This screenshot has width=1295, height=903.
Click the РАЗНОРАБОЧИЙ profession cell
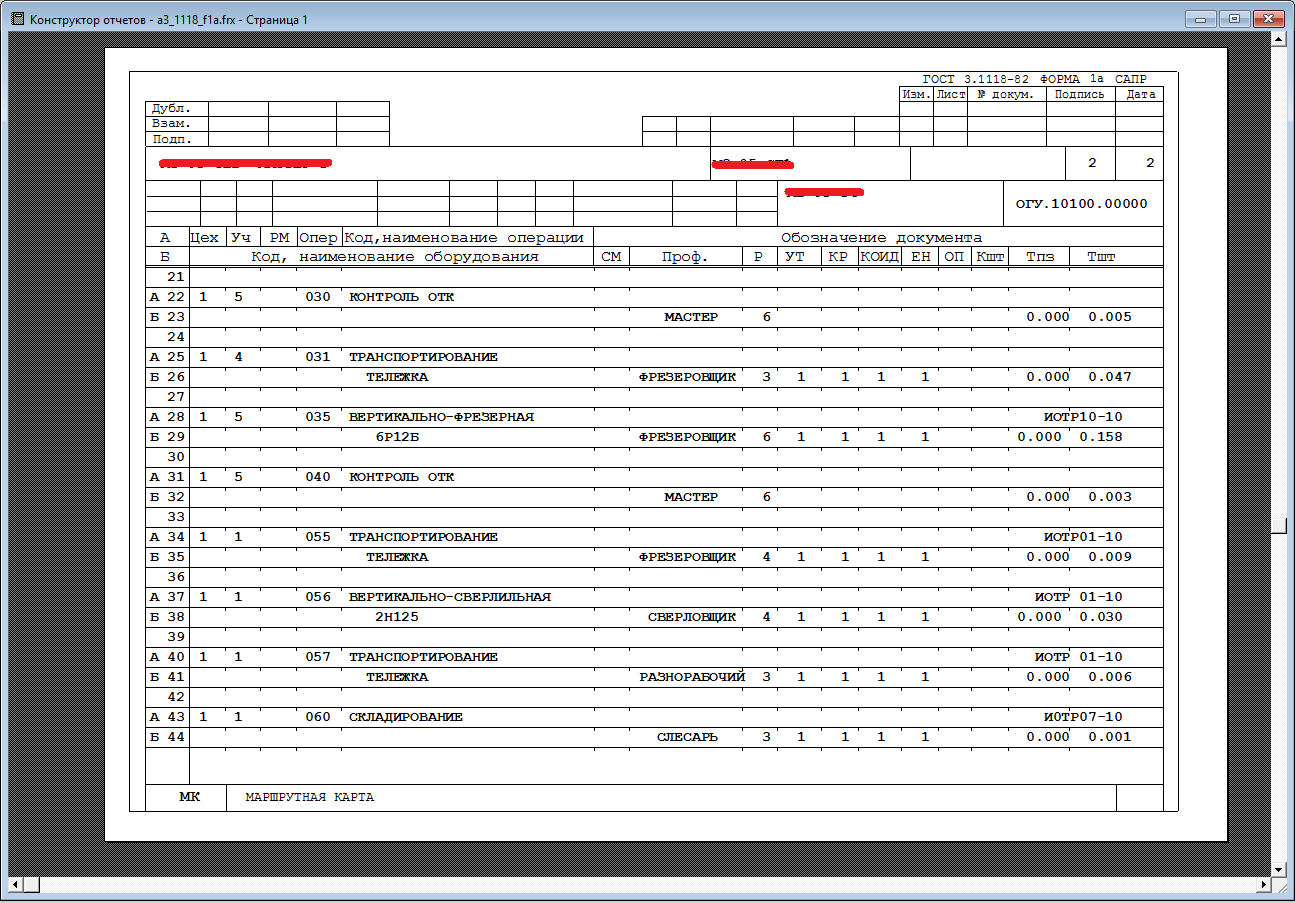pyautogui.click(x=692, y=677)
